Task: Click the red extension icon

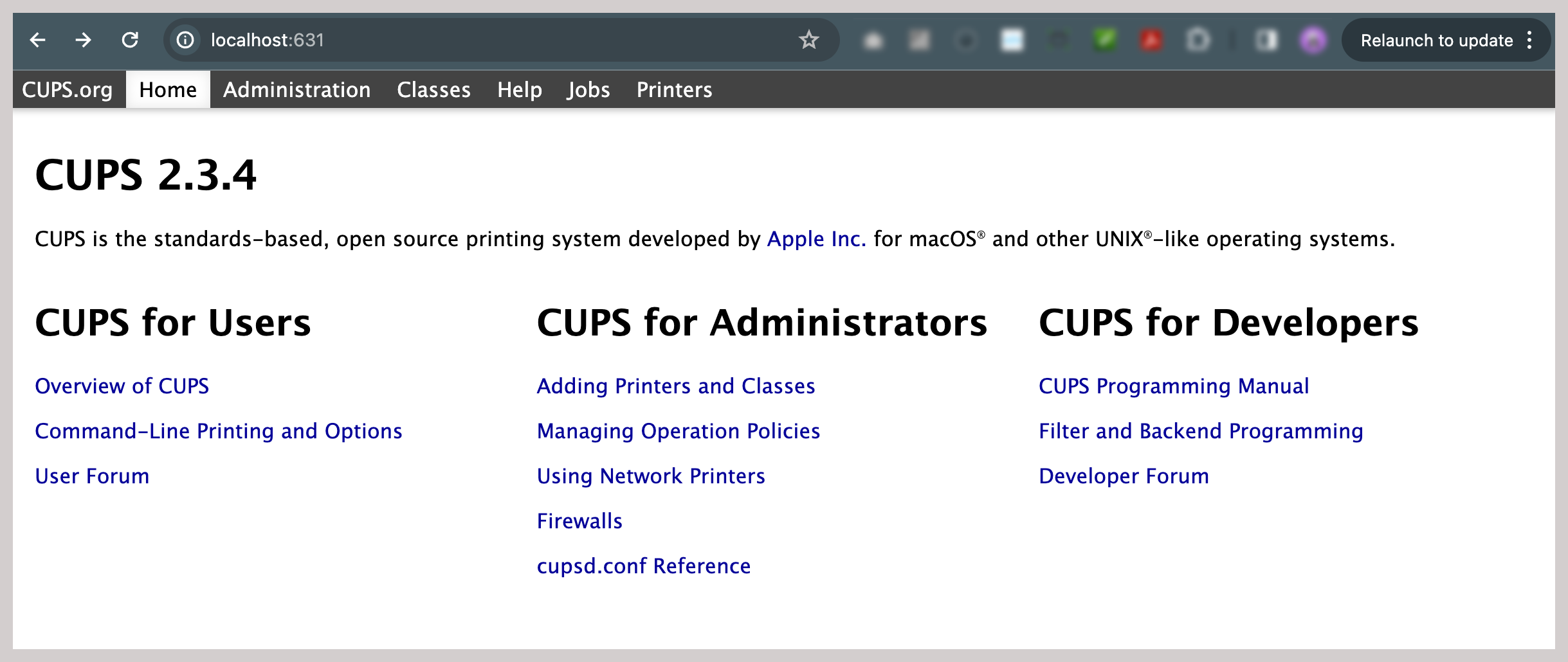Action: click(1151, 40)
